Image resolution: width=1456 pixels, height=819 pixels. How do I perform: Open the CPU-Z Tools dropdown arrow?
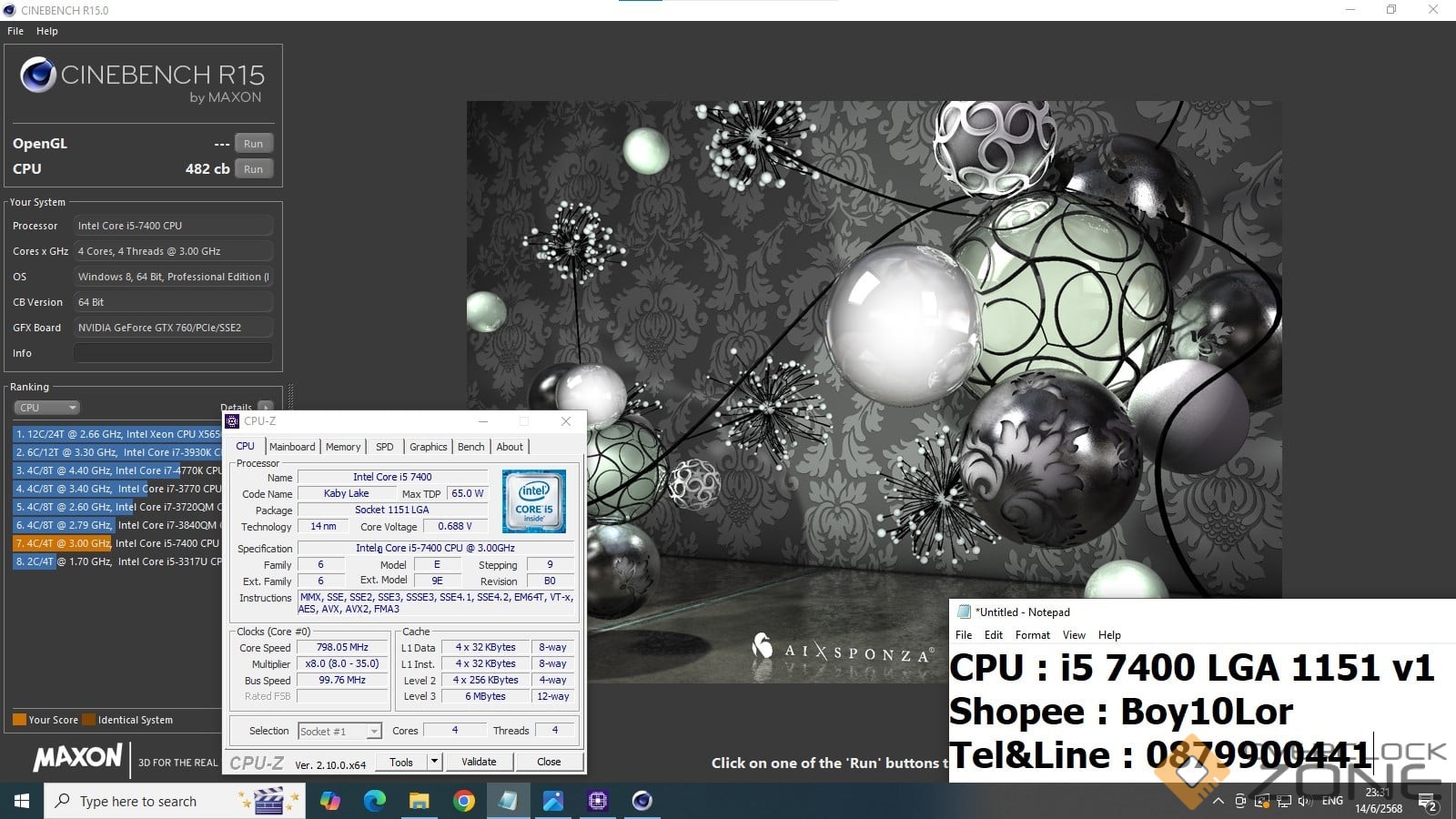pos(434,762)
